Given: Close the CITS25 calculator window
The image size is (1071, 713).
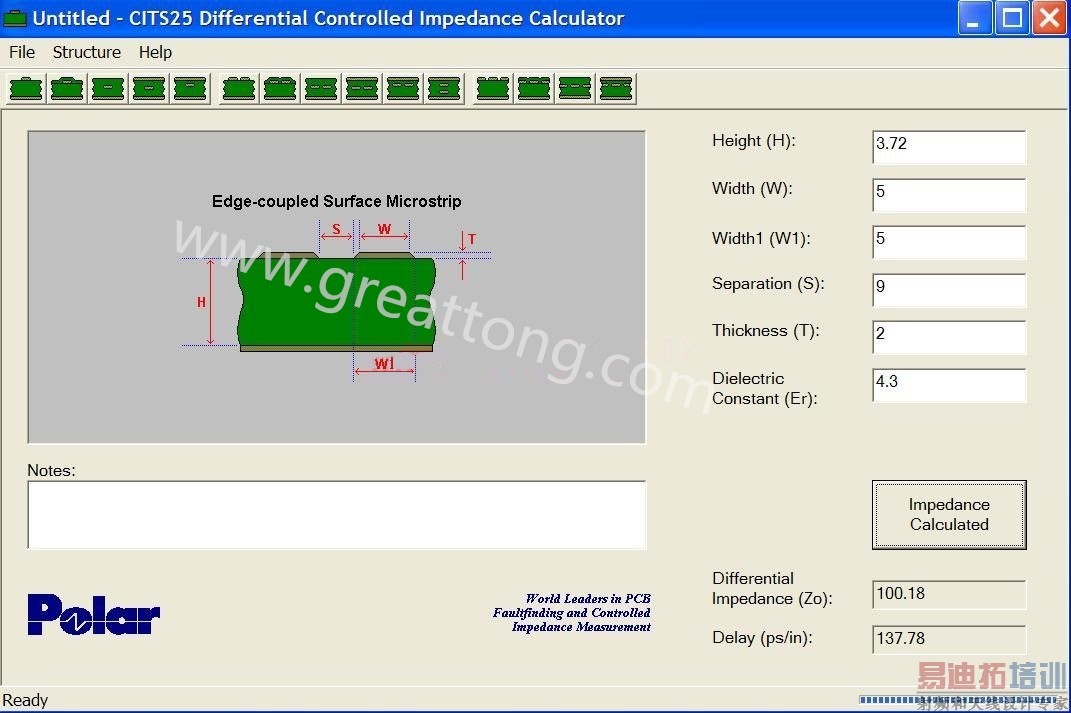Looking at the screenshot, I should point(1049,18).
